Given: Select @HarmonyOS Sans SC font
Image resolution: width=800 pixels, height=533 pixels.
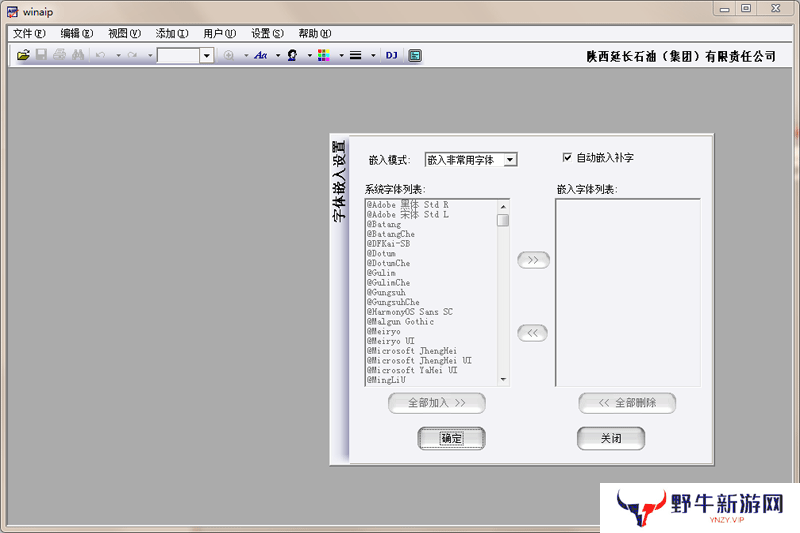Looking at the screenshot, I should point(410,312).
